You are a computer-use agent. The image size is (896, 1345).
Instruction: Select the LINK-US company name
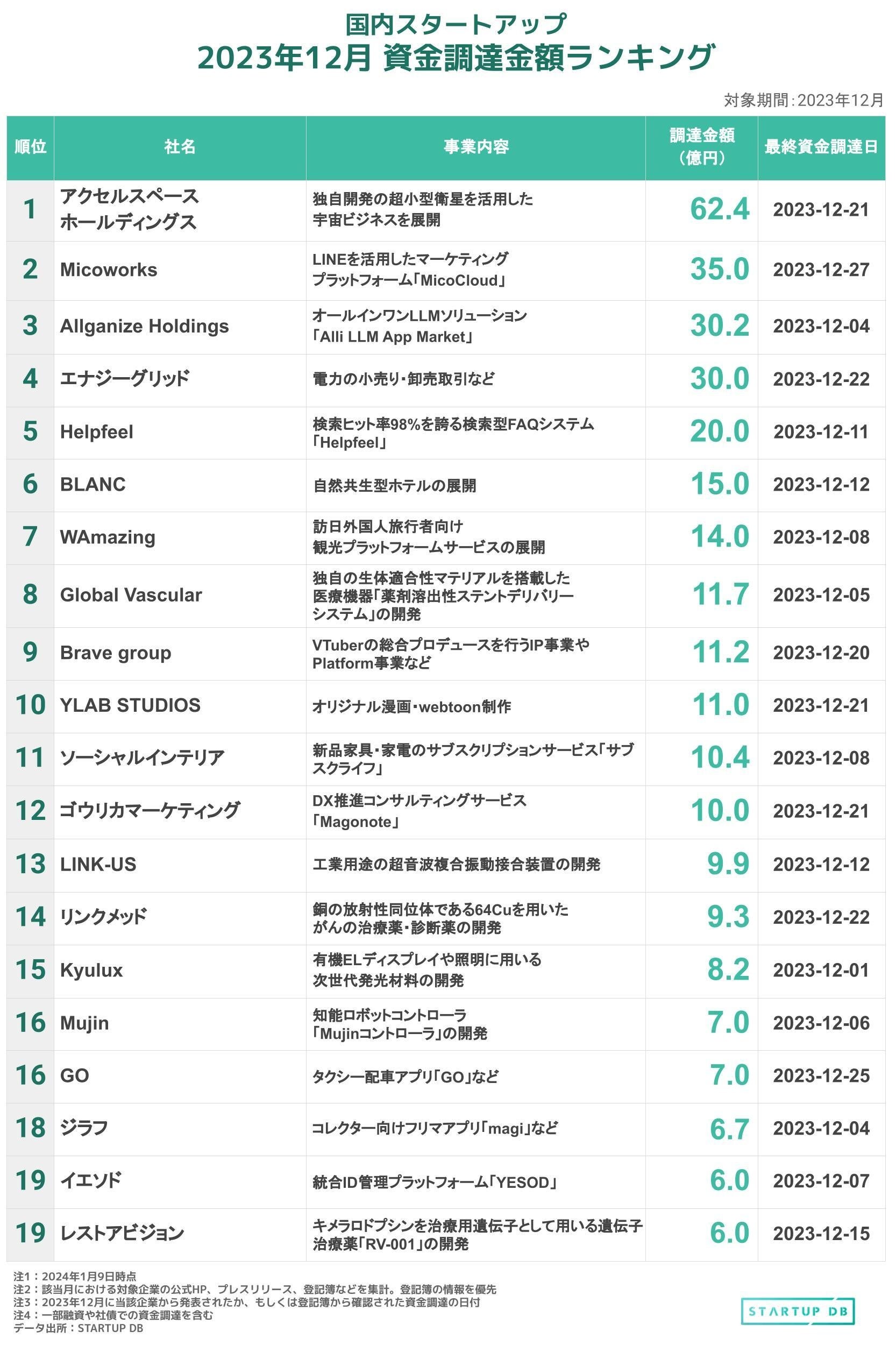coord(98,864)
